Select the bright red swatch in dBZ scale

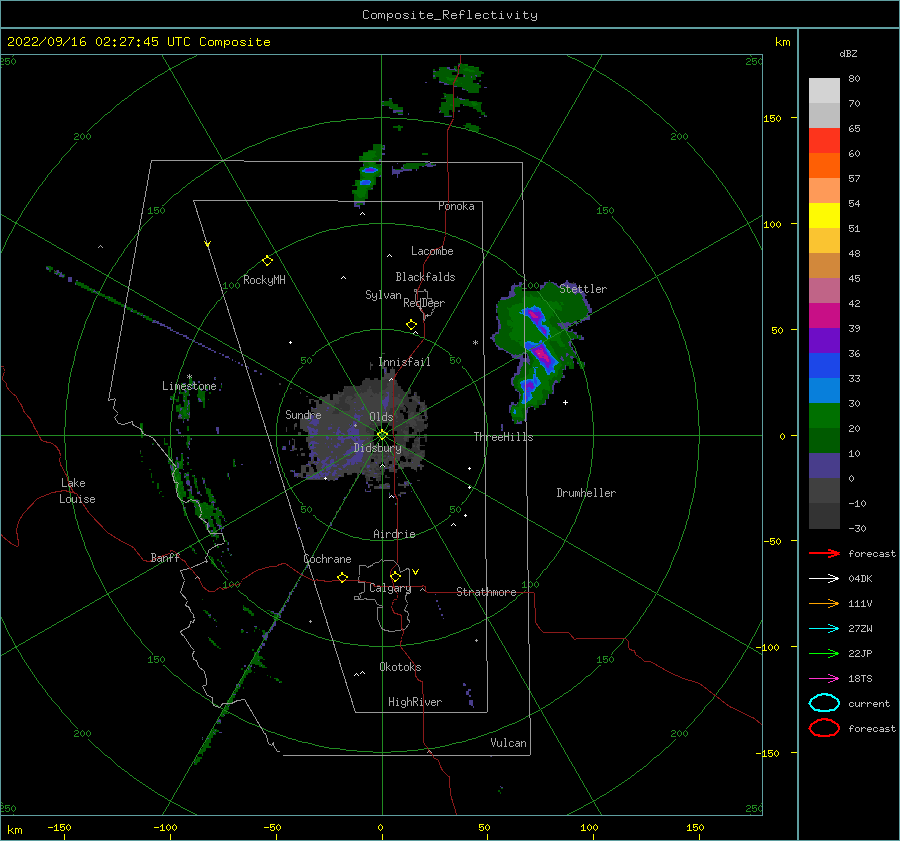pos(824,141)
